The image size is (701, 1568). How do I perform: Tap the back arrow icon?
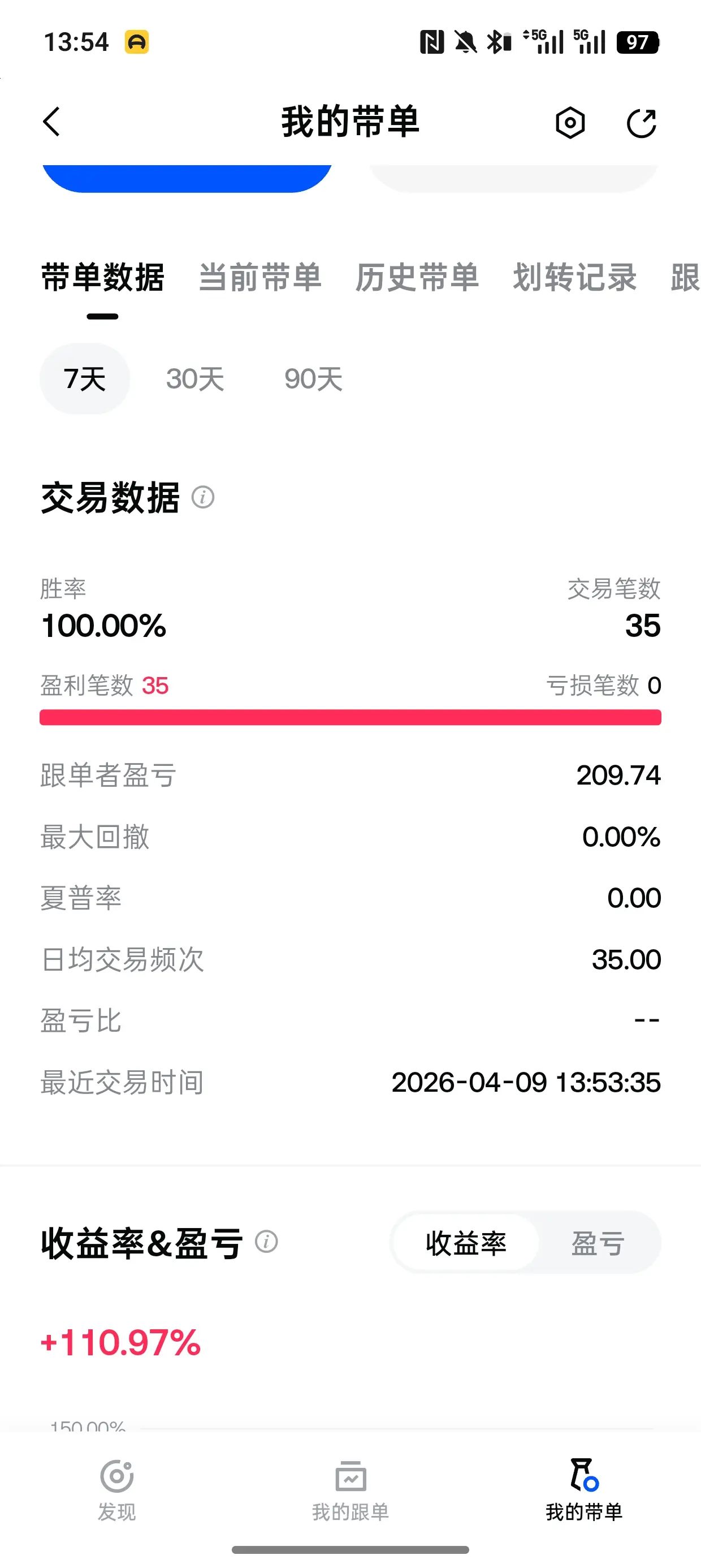pyautogui.click(x=53, y=122)
